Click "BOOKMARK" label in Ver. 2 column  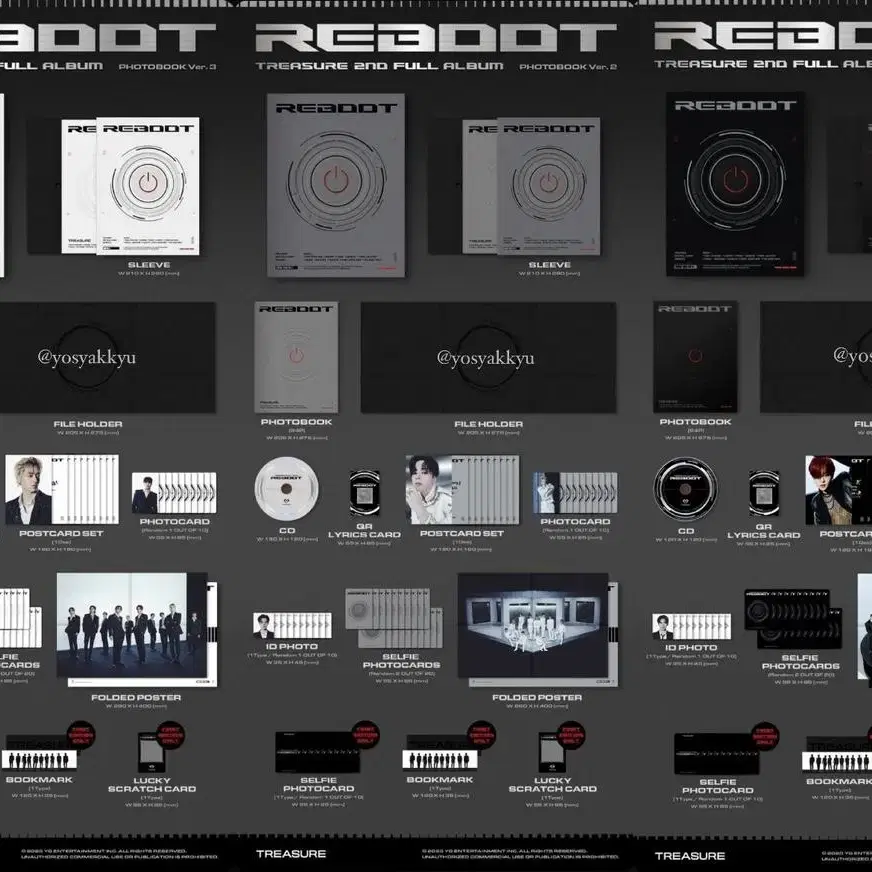[440, 780]
